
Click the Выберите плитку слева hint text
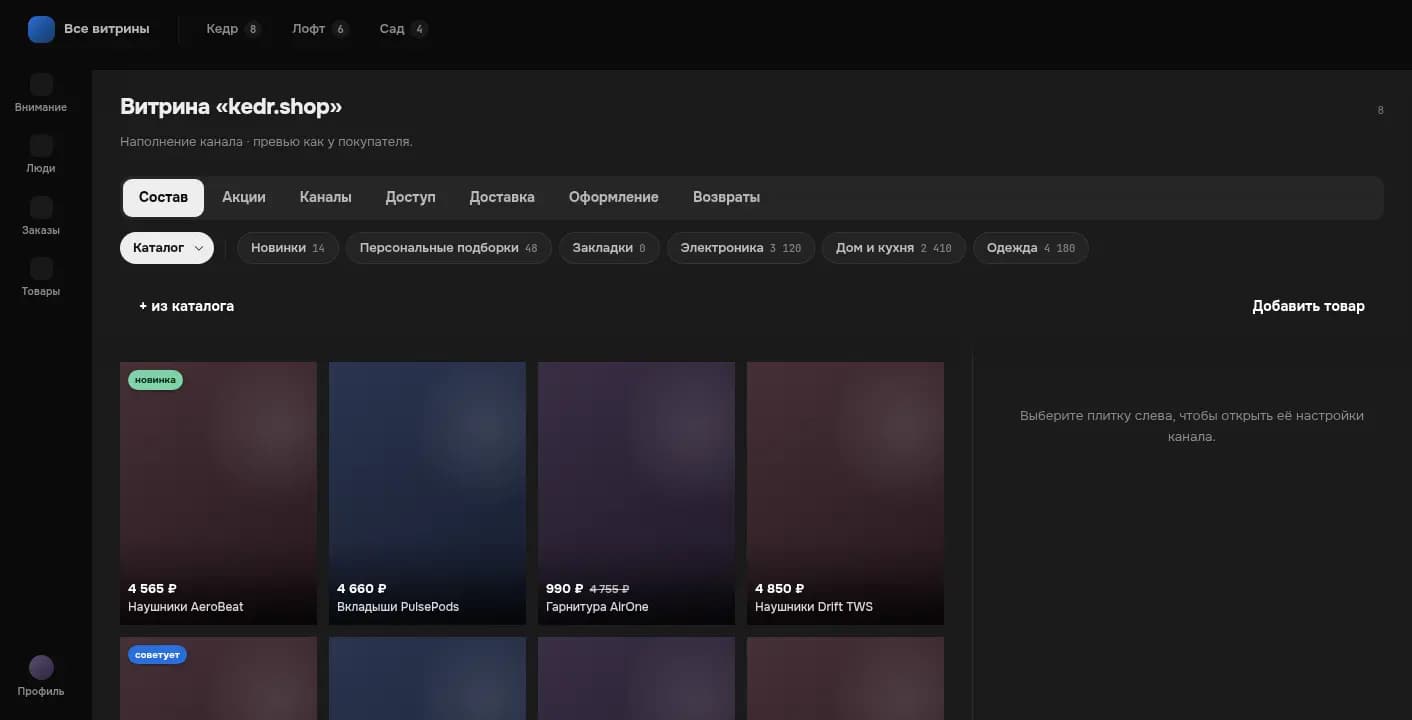(1192, 426)
